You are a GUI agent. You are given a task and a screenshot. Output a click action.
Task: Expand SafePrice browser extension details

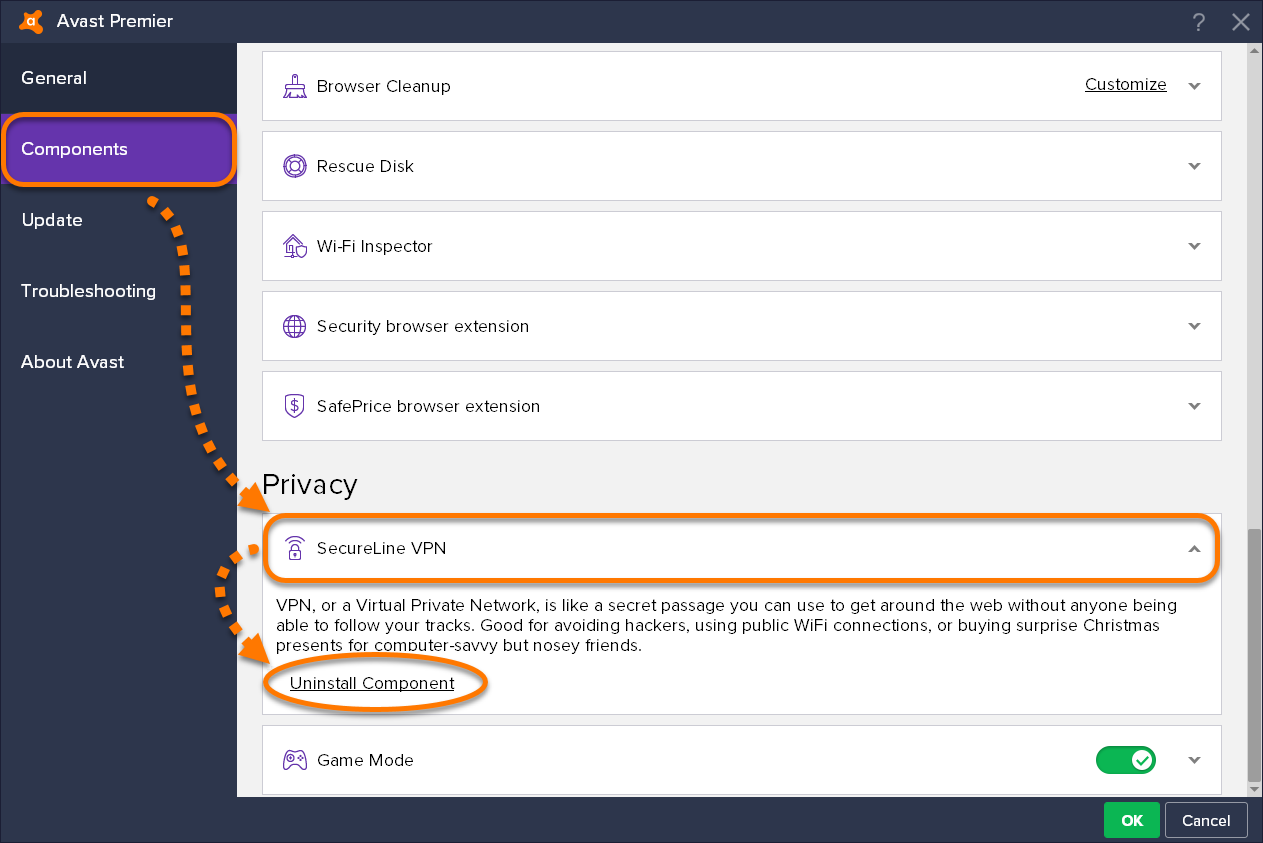tap(1194, 406)
